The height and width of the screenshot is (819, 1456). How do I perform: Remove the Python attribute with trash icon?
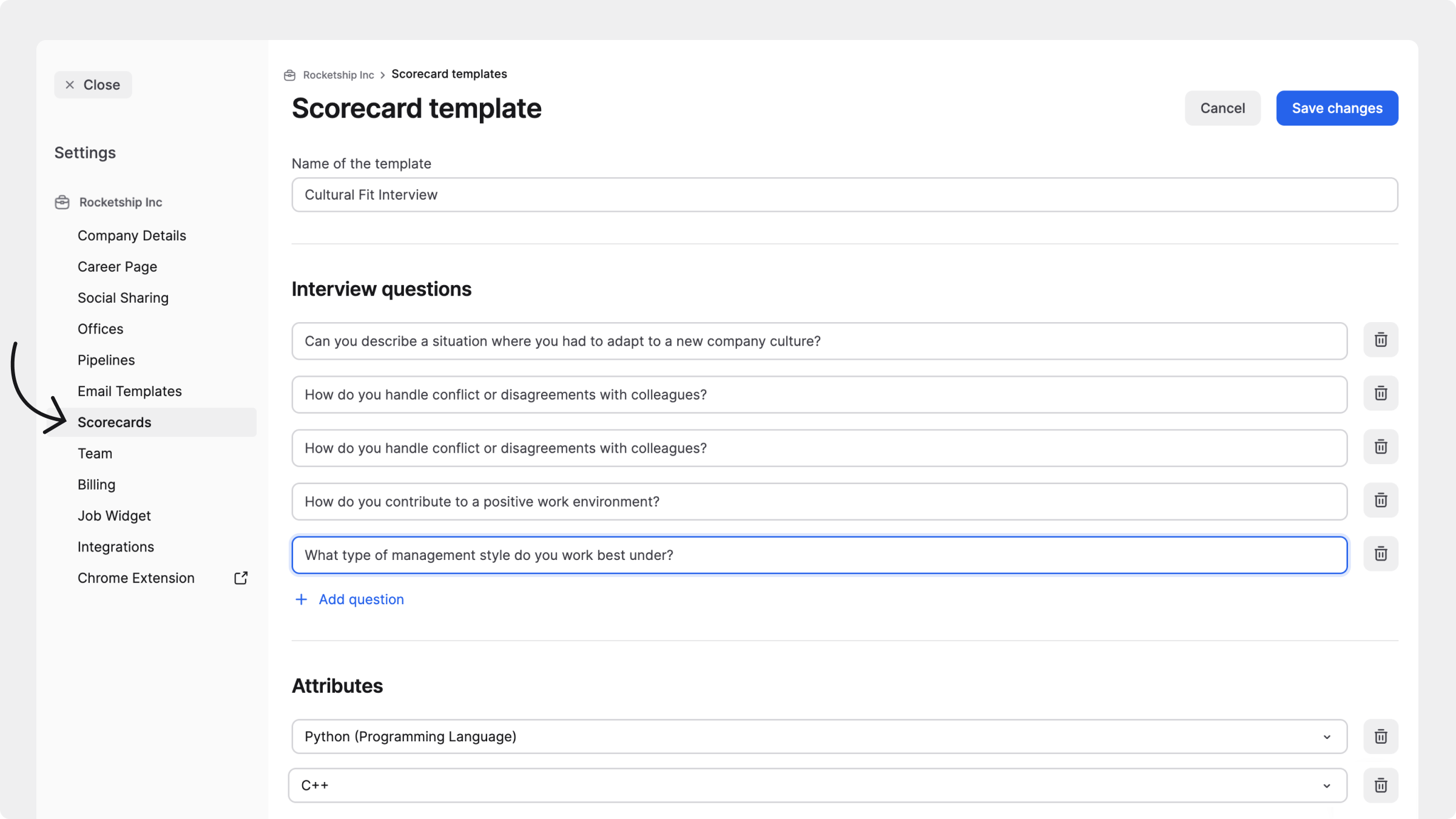1380,736
